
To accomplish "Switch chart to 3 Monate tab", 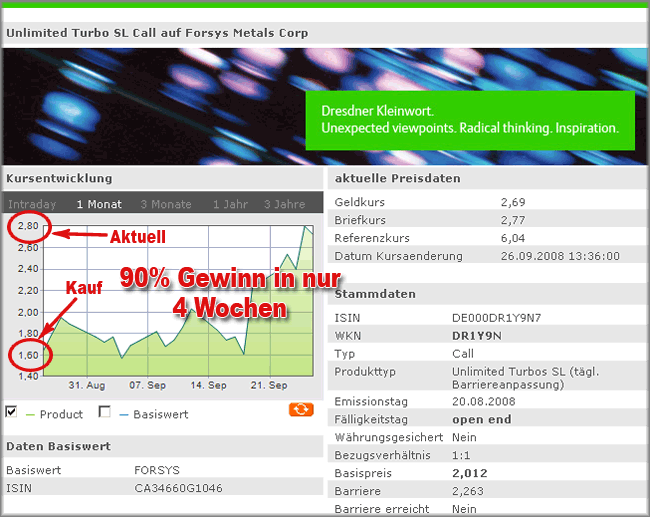I will click(166, 204).
